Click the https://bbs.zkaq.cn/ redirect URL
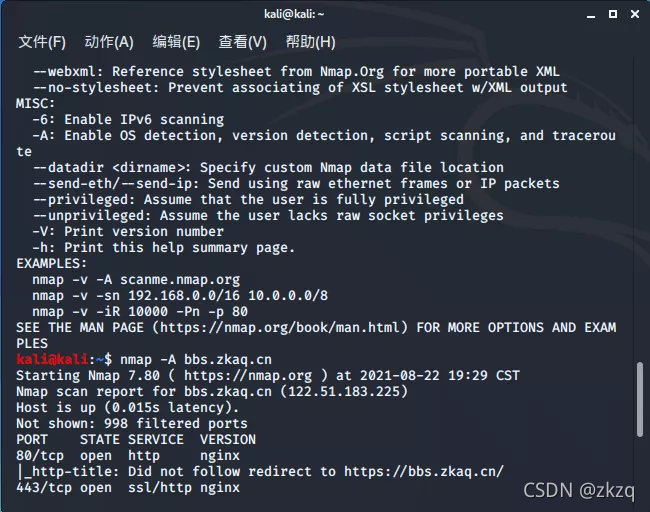The width and height of the screenshot is (650, 512). 424,471
